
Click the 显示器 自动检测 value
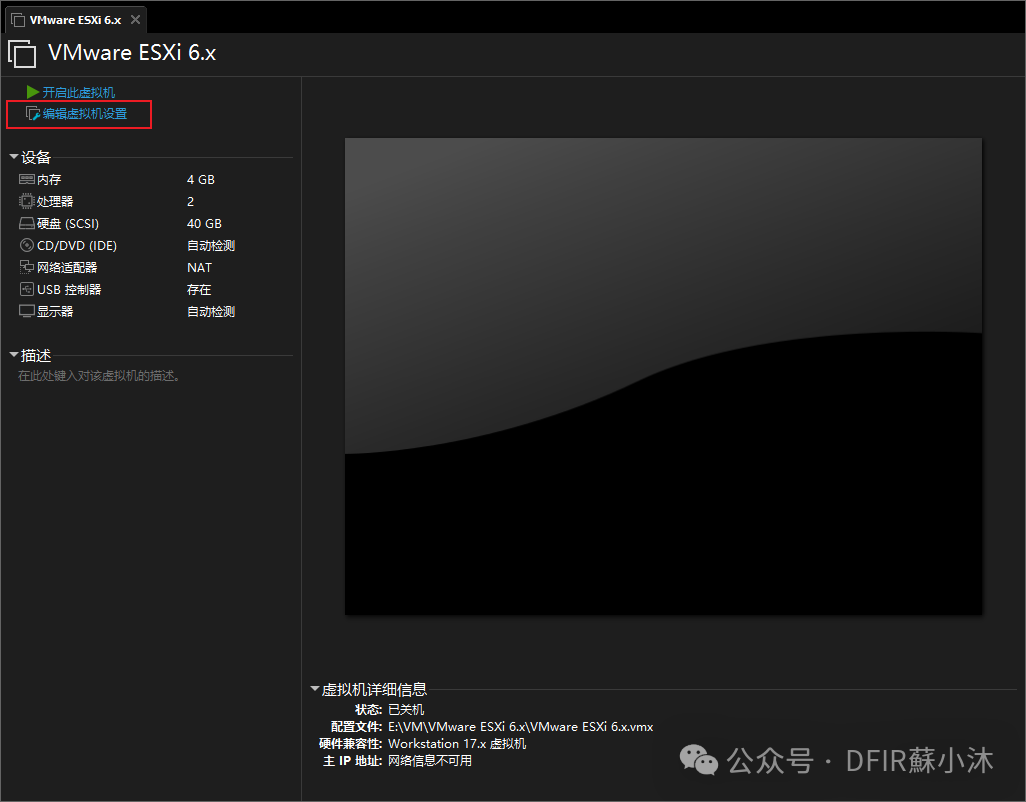click(x=211, y=311)
